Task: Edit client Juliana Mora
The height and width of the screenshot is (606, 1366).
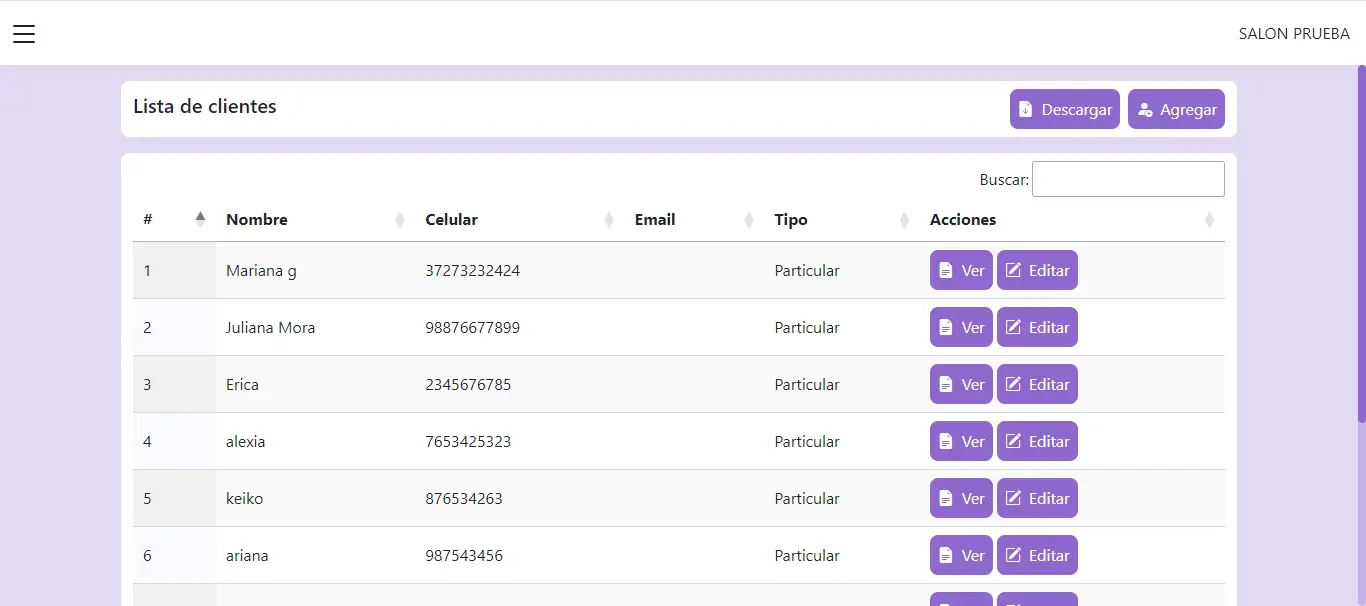Action: point(1037,327)
